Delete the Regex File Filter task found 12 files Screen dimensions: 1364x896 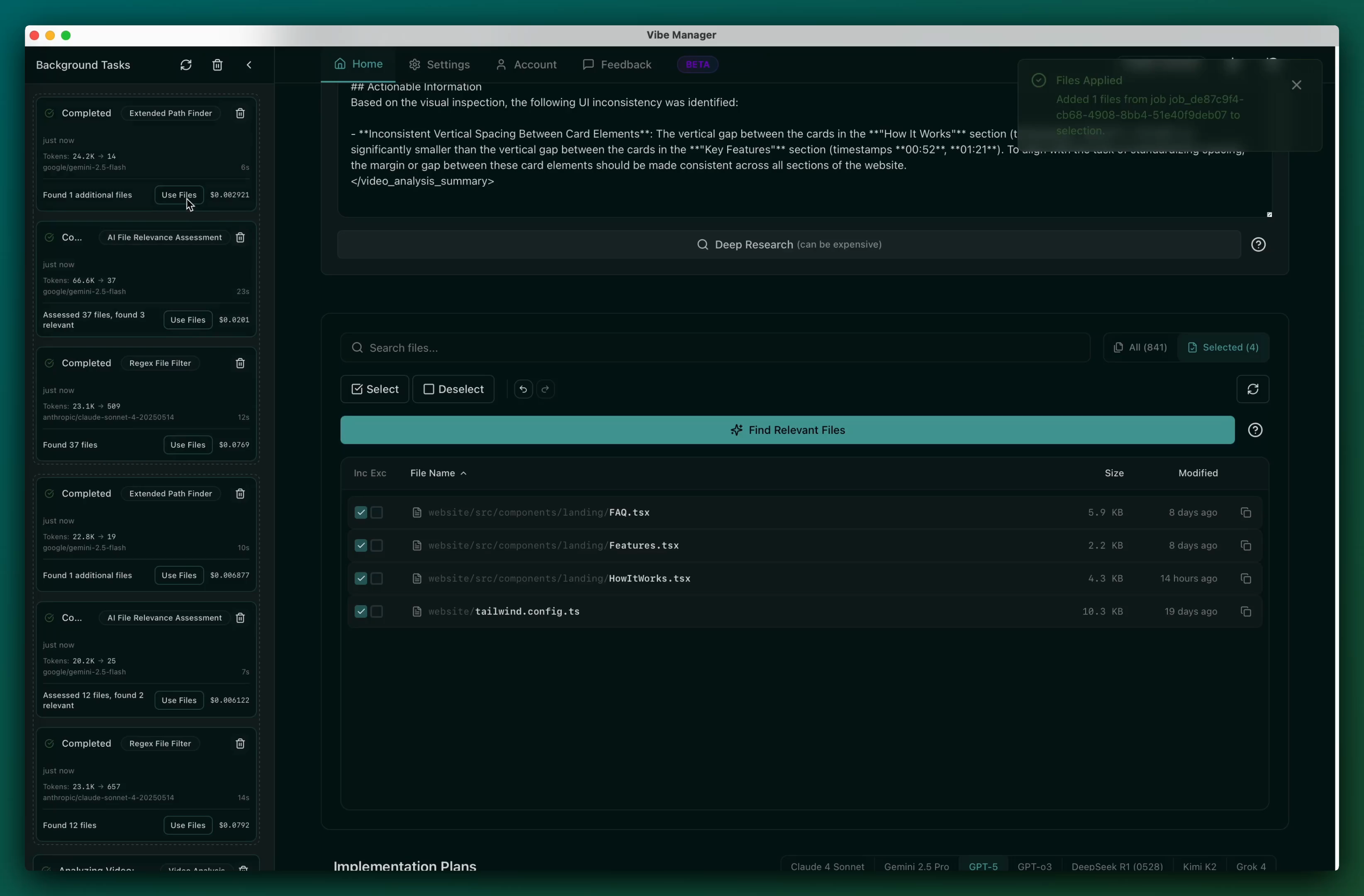(x=240, y=744)
